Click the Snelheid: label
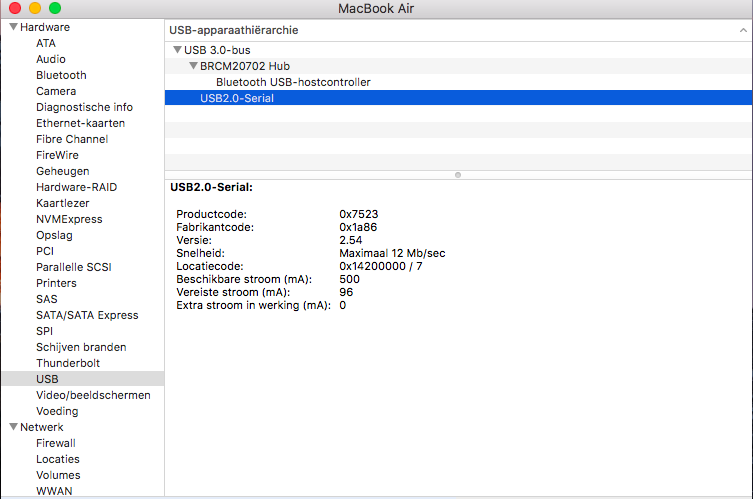753x499 pixels. (200, 253)
